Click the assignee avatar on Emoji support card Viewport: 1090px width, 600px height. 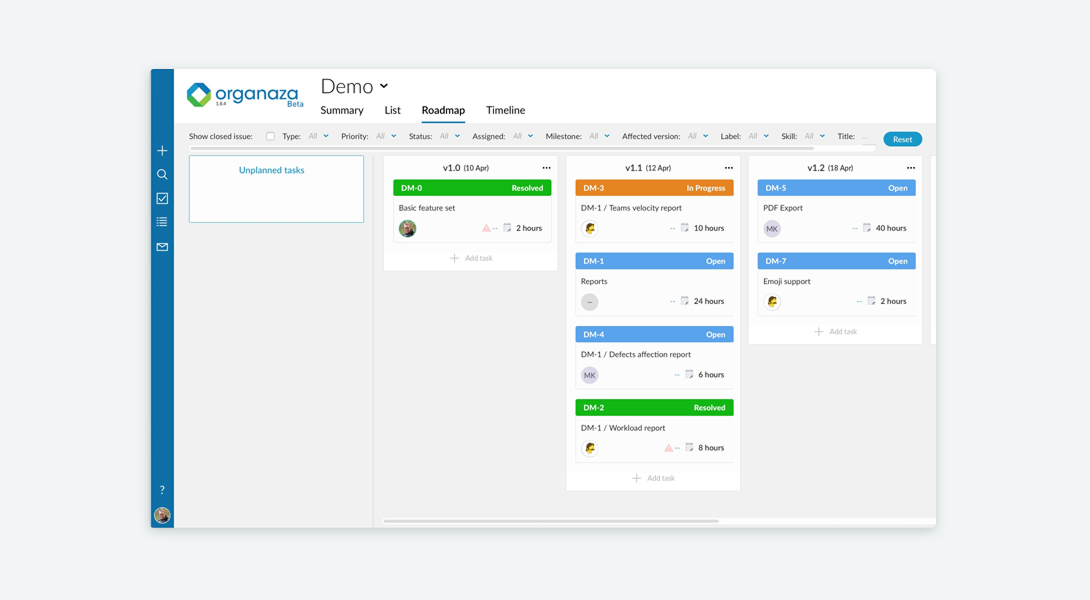(x=772, y=302)
